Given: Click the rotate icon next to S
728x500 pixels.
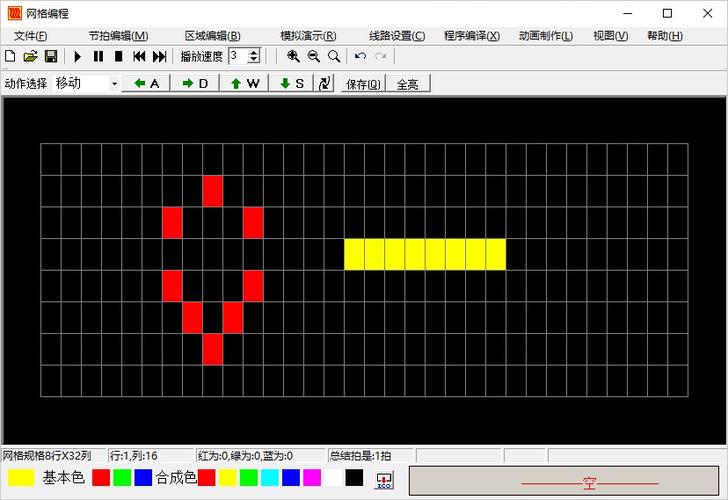Looking at the screenshot, I should click(325, 83).
